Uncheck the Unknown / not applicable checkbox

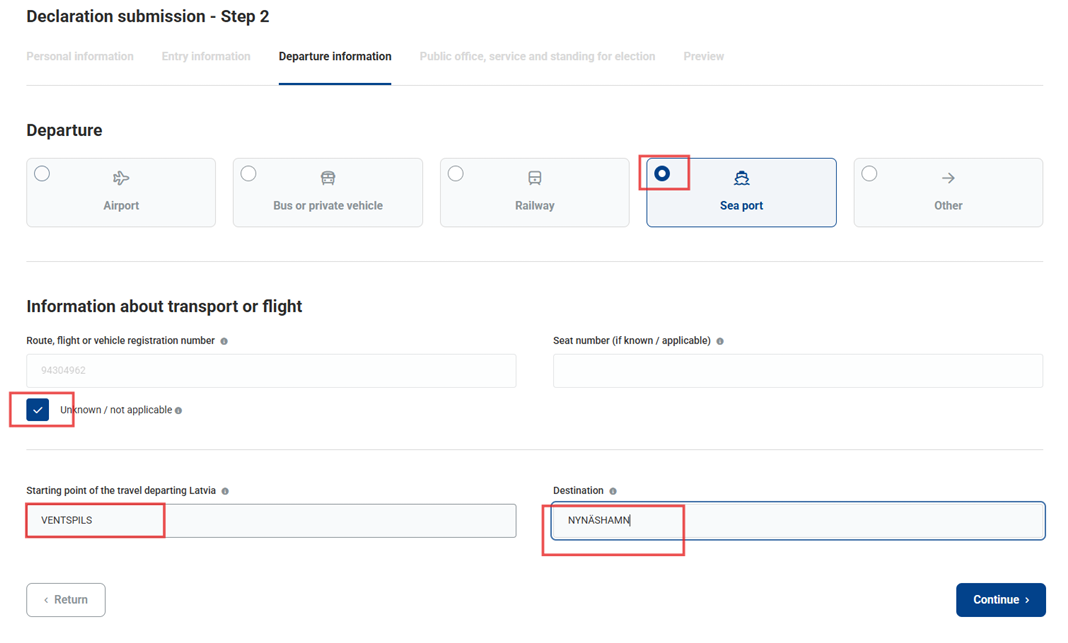[38, 410]
